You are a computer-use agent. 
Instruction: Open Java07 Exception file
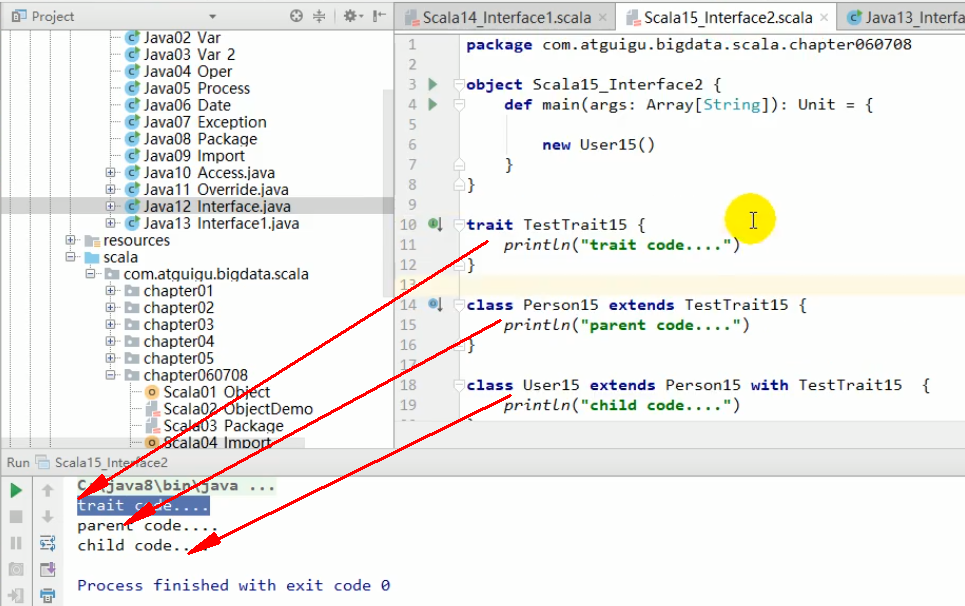[205, 122]
